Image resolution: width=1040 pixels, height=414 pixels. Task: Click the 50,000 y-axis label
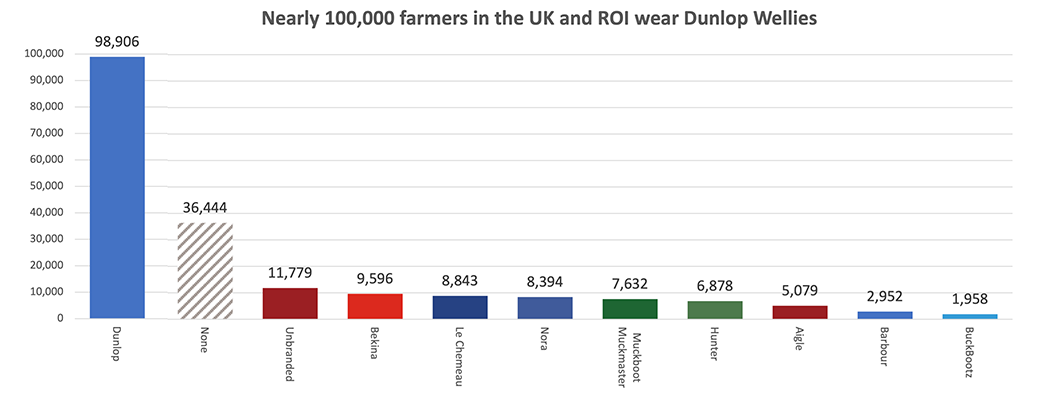click(x=45, y=186)
